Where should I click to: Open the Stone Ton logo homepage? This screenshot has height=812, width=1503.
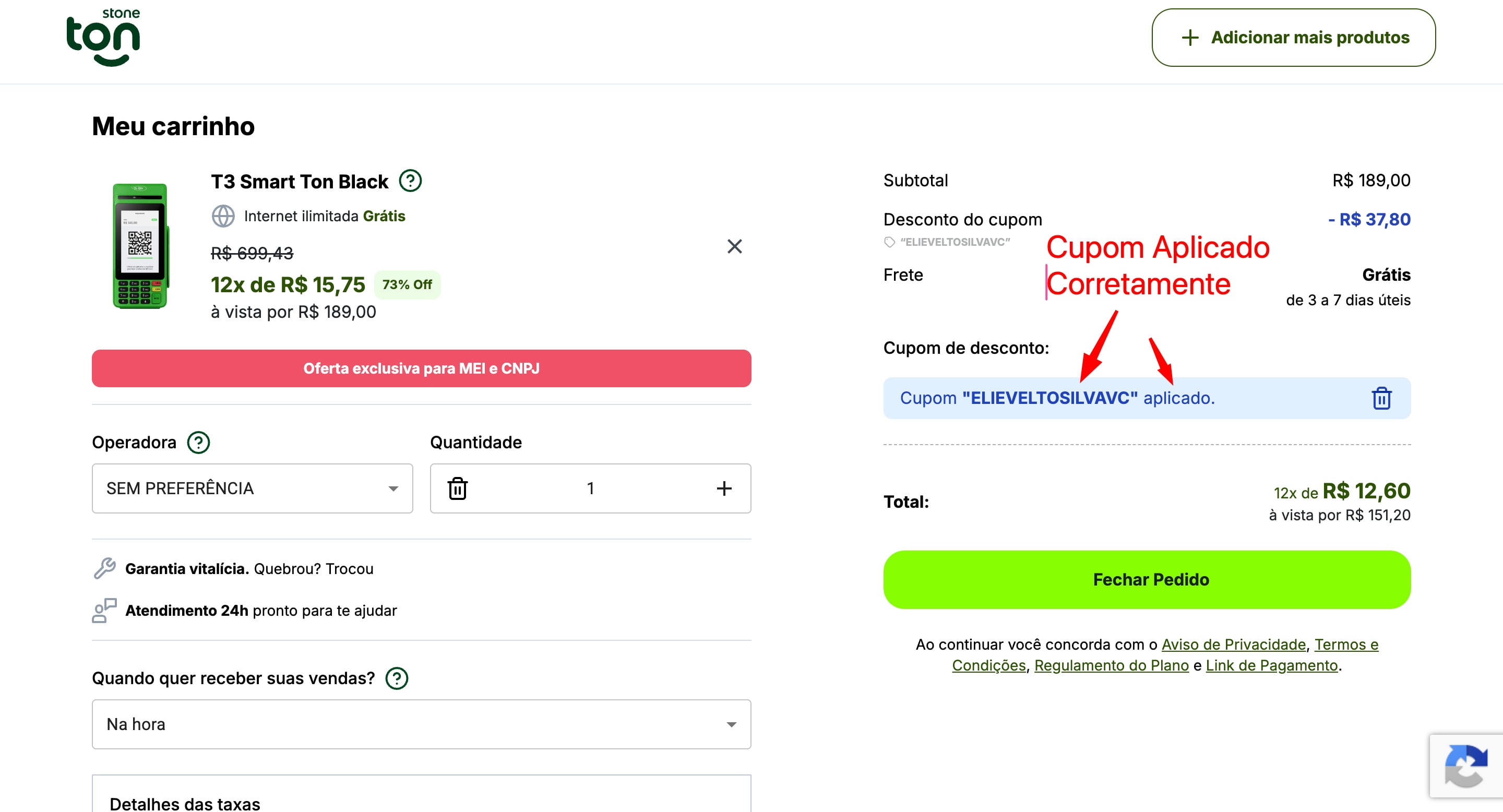[x=103, y=38]
